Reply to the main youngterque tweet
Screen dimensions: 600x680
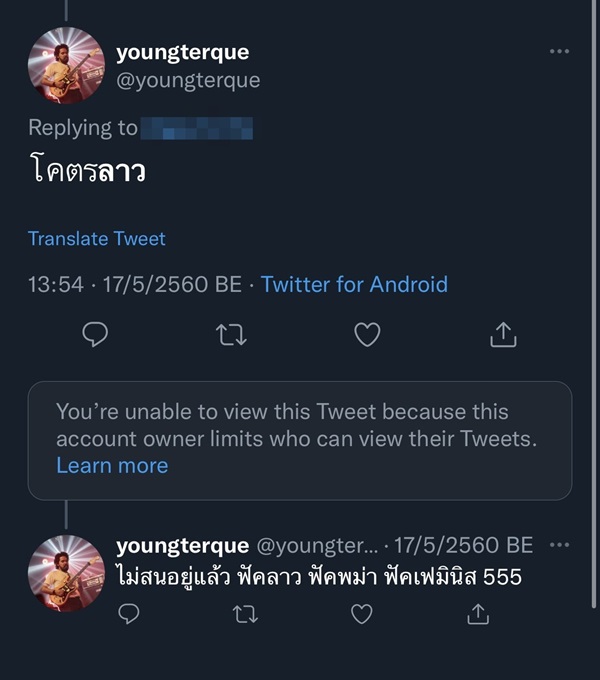pyautogui.click(x=95, y=335)
